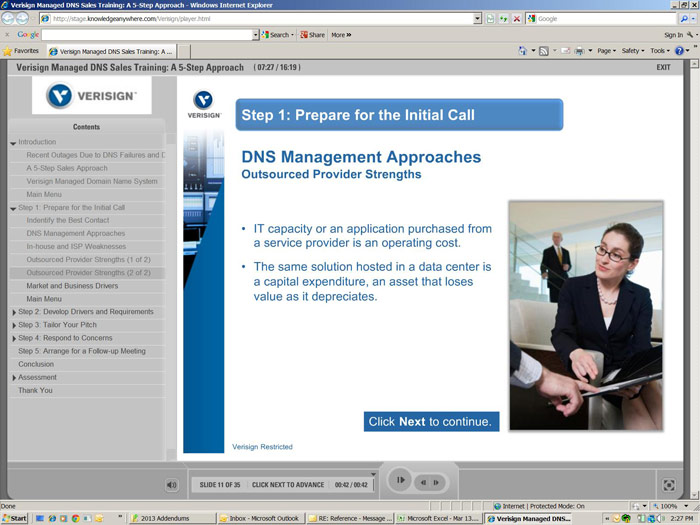Expand Step 4: Respond to Concerns
The image size is (700, 525).
coord(13,338)
